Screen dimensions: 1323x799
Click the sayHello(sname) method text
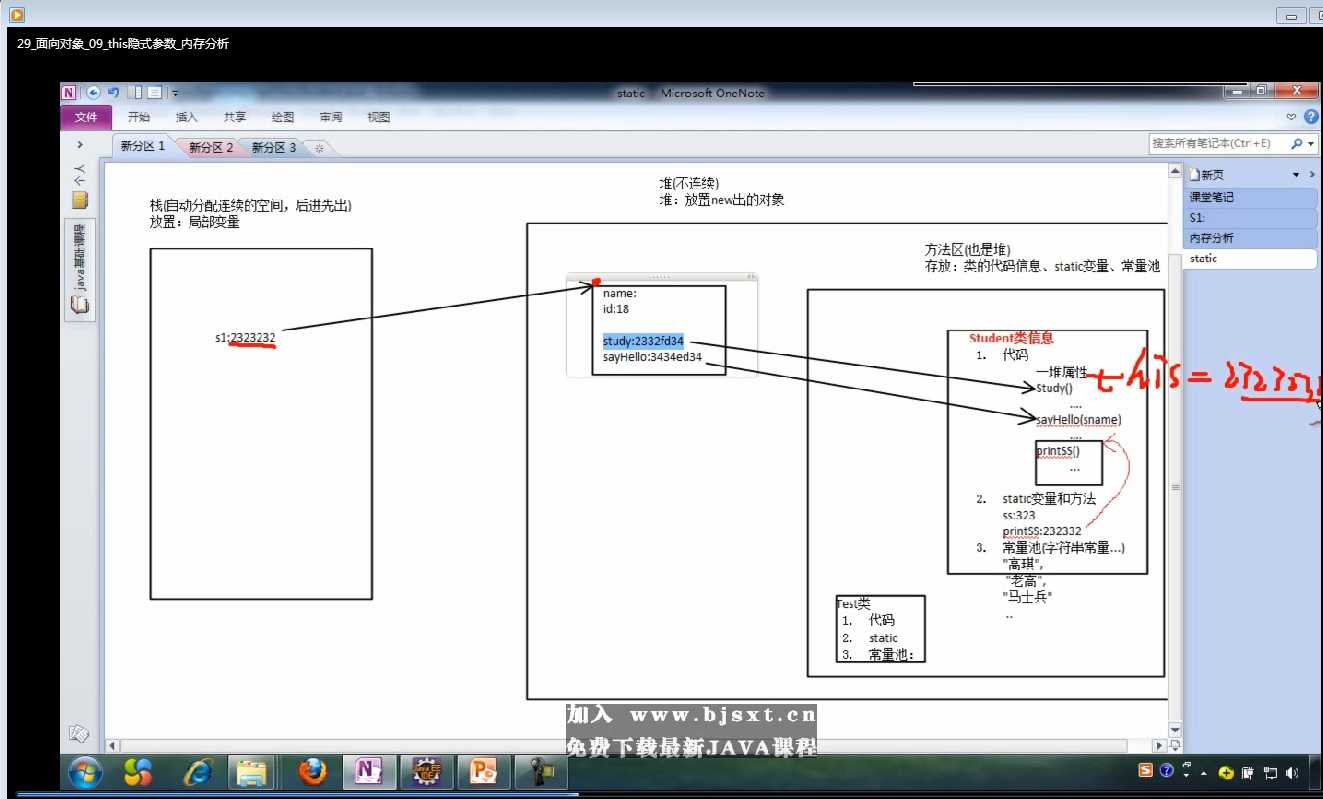tap(1079, 419)
